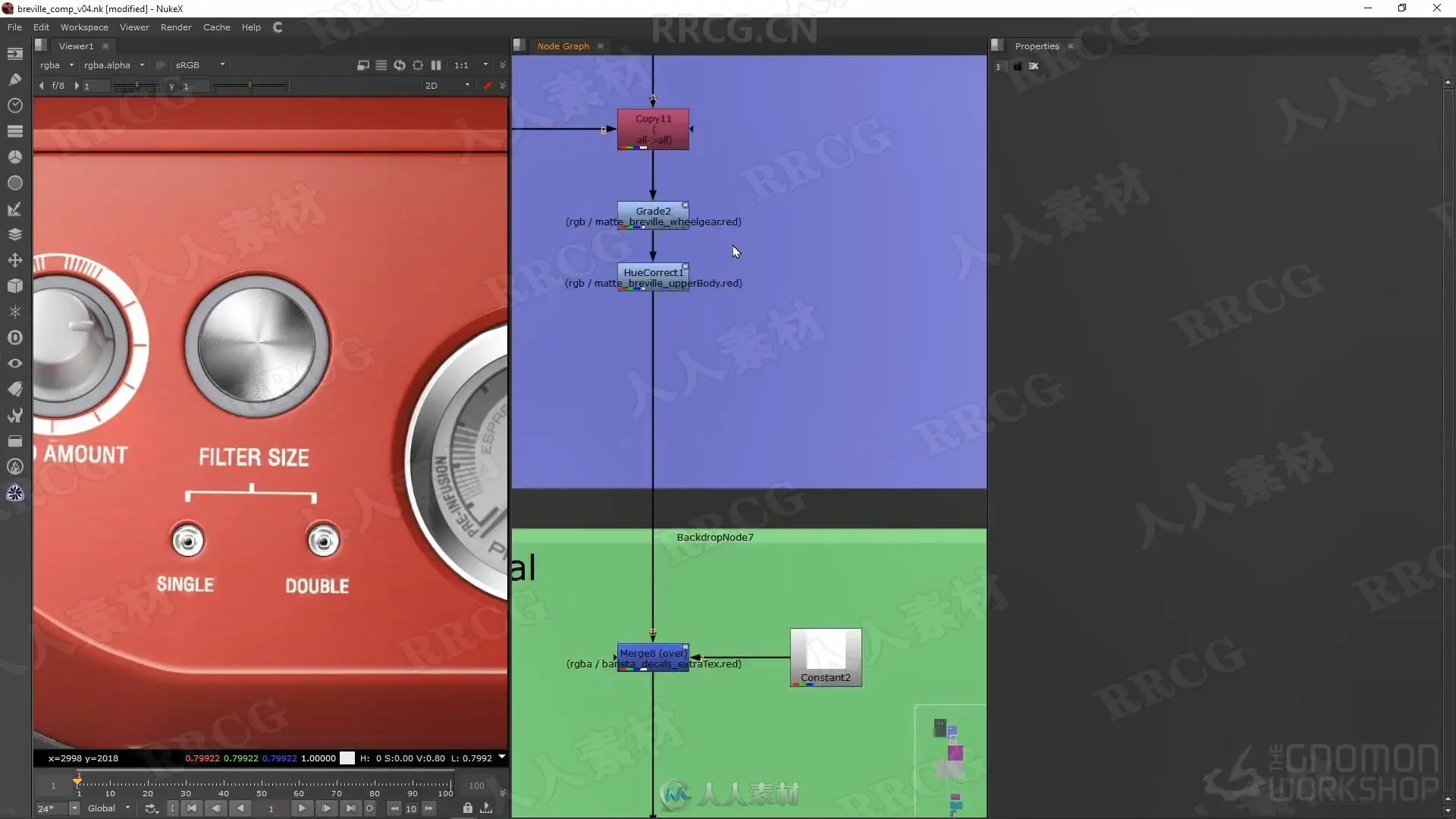The width and height of the screenshot is (1456, 819).
Task: Click the viewer force-refresh icon
Action: click(x=400, y=65)
